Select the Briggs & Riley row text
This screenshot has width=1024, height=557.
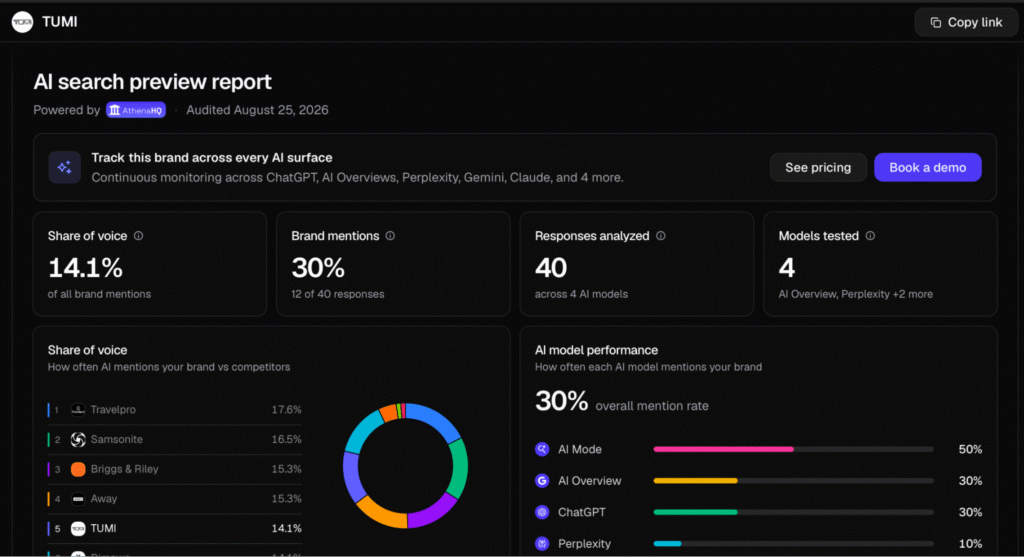(x=125, y=469)
